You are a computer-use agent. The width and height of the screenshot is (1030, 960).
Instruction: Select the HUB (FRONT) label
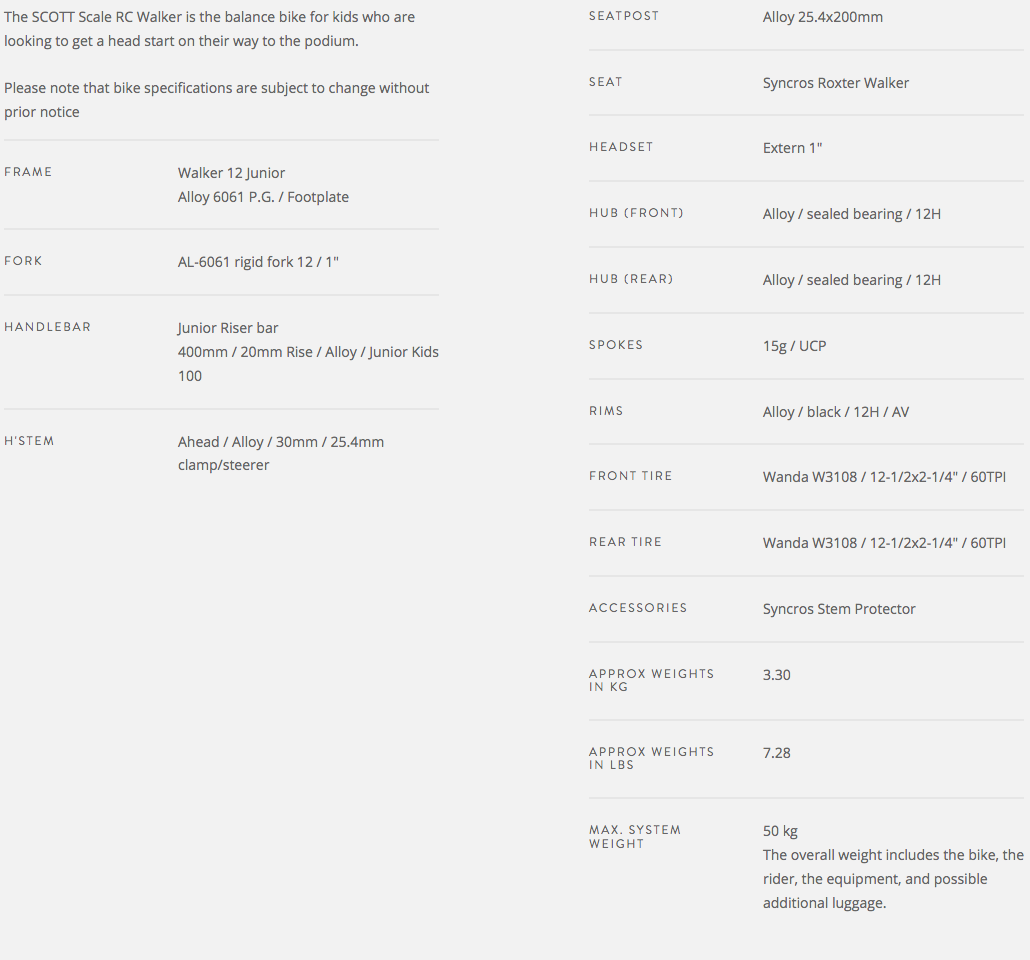[x=636, y=213]
